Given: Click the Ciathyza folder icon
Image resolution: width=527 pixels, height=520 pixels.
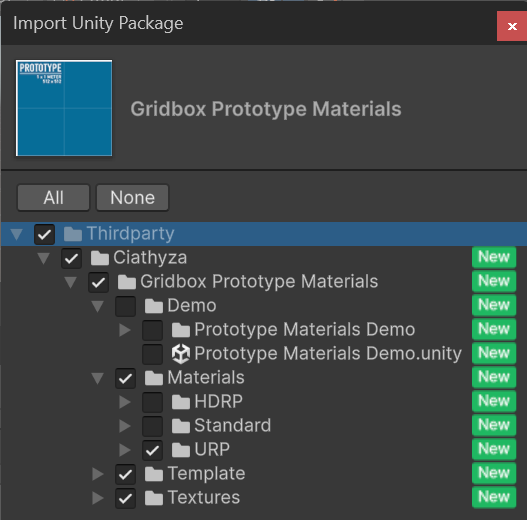Looking at the screenshot, I should coord(100,258).
